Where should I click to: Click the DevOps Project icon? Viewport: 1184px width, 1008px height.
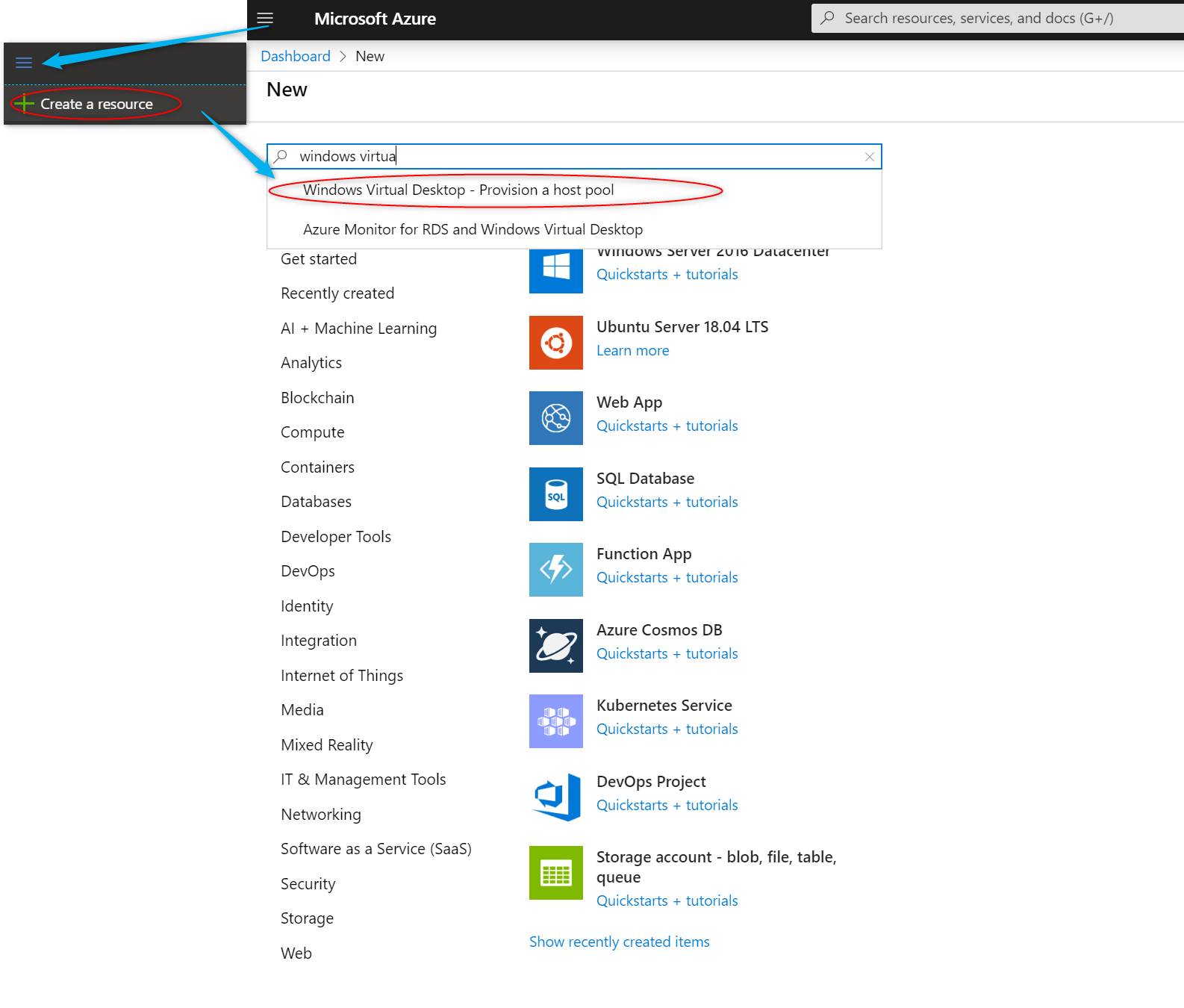tap(556, 797)
